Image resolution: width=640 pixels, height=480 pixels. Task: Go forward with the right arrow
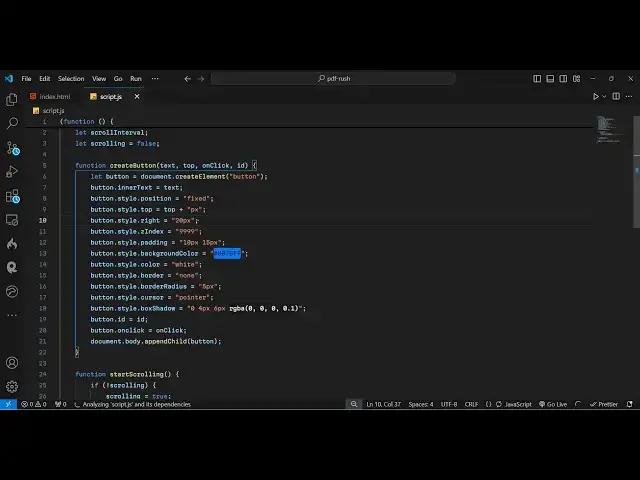(201, 79)
